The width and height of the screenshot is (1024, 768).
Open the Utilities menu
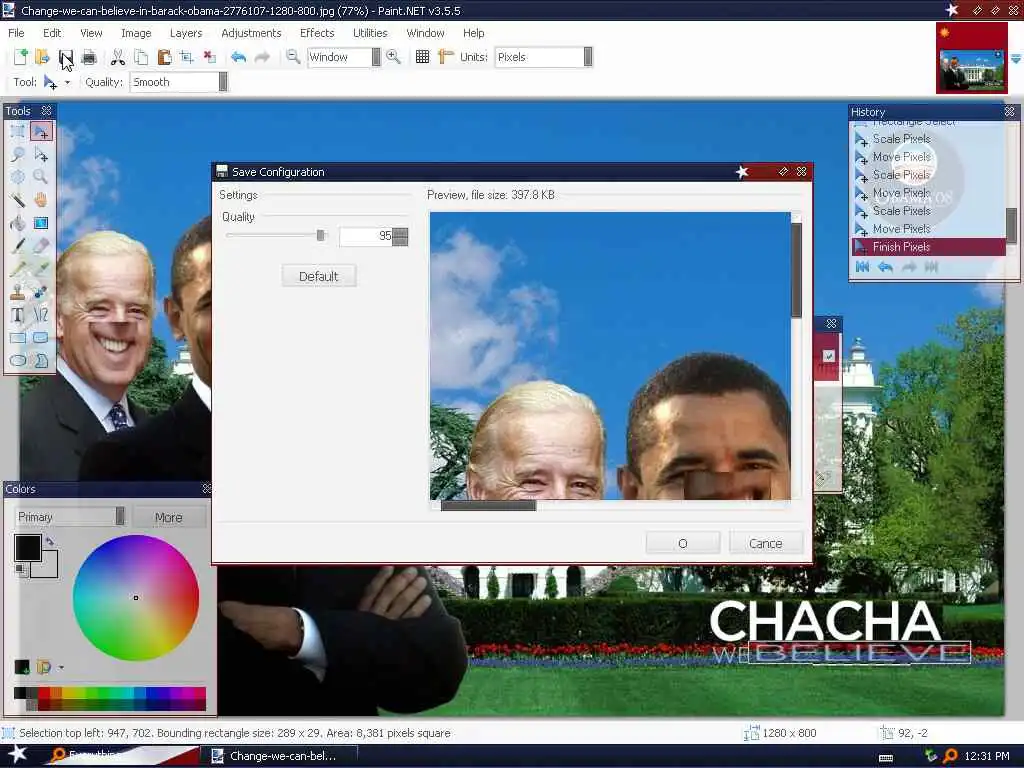(370, 33)
